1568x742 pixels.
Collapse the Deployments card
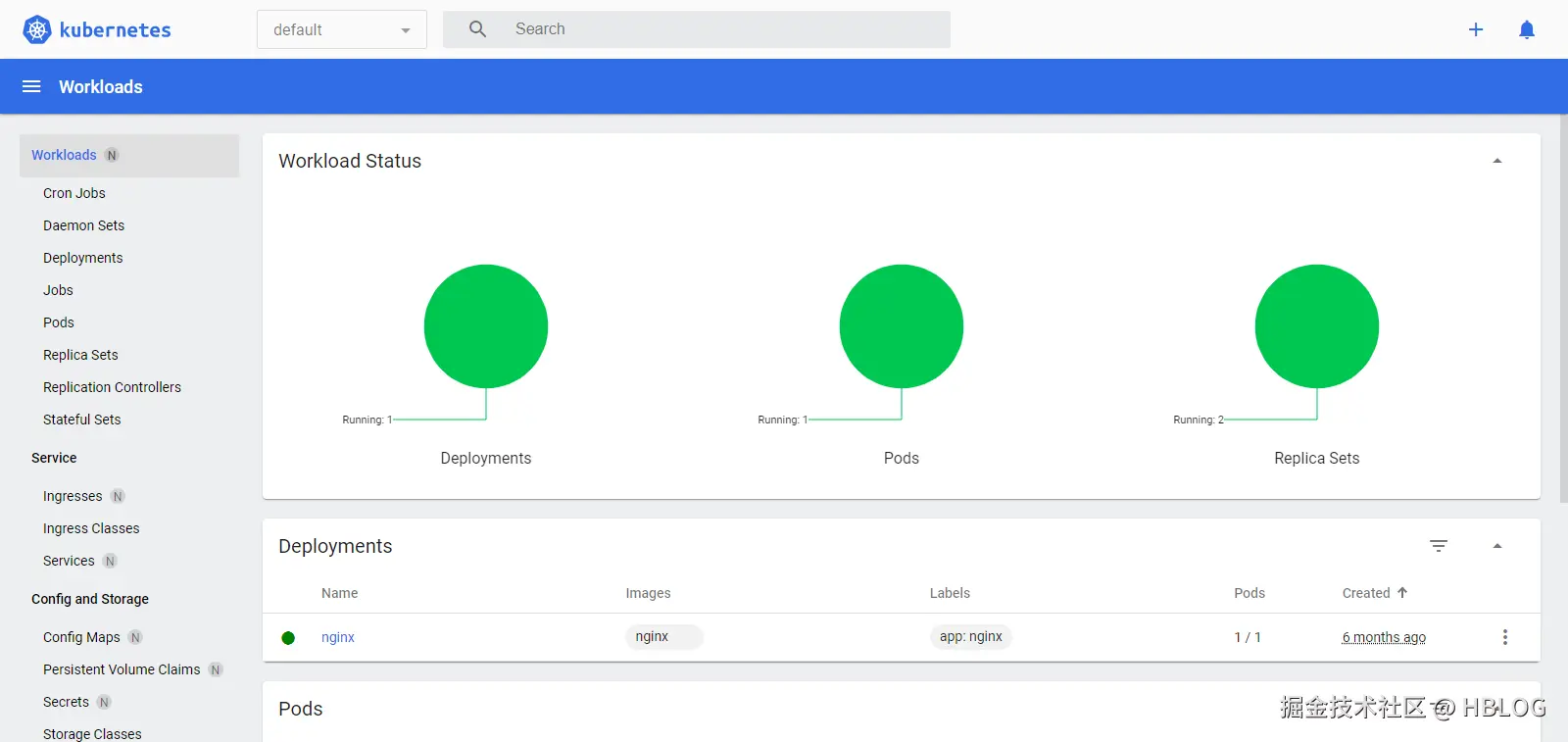[x=1497, y=546]
